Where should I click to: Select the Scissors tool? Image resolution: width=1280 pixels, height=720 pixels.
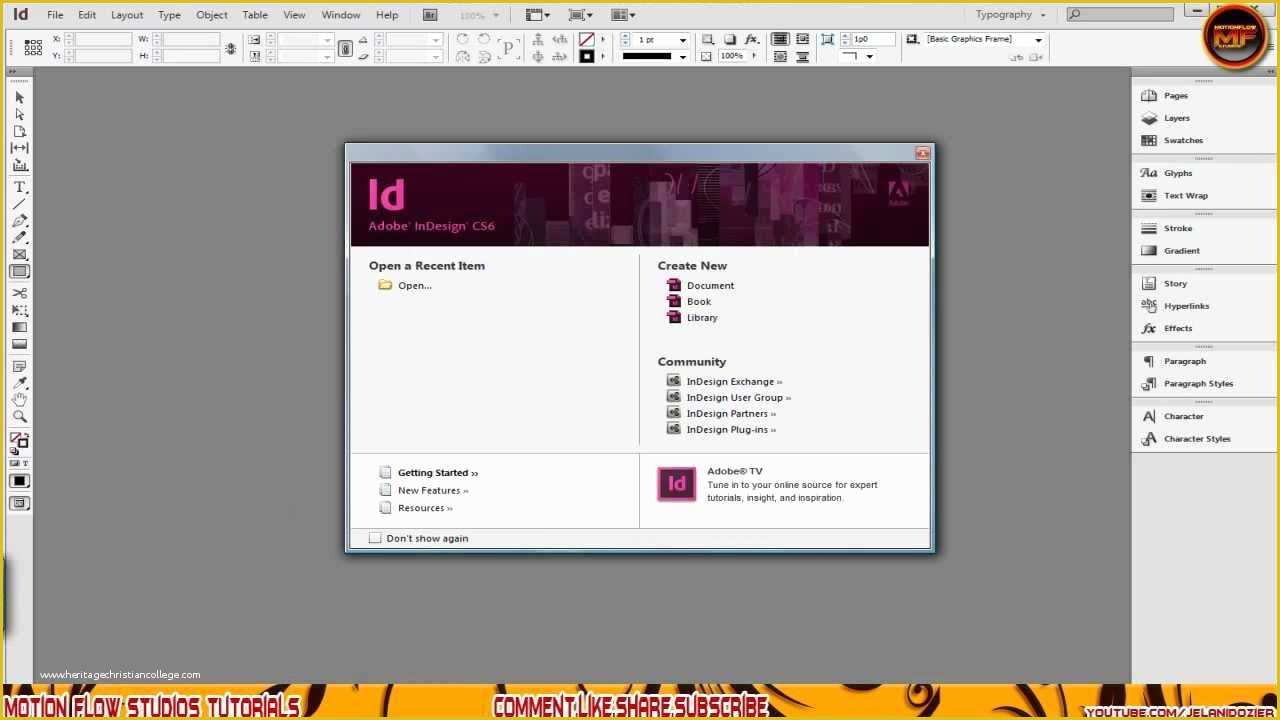tap(19, 293)
